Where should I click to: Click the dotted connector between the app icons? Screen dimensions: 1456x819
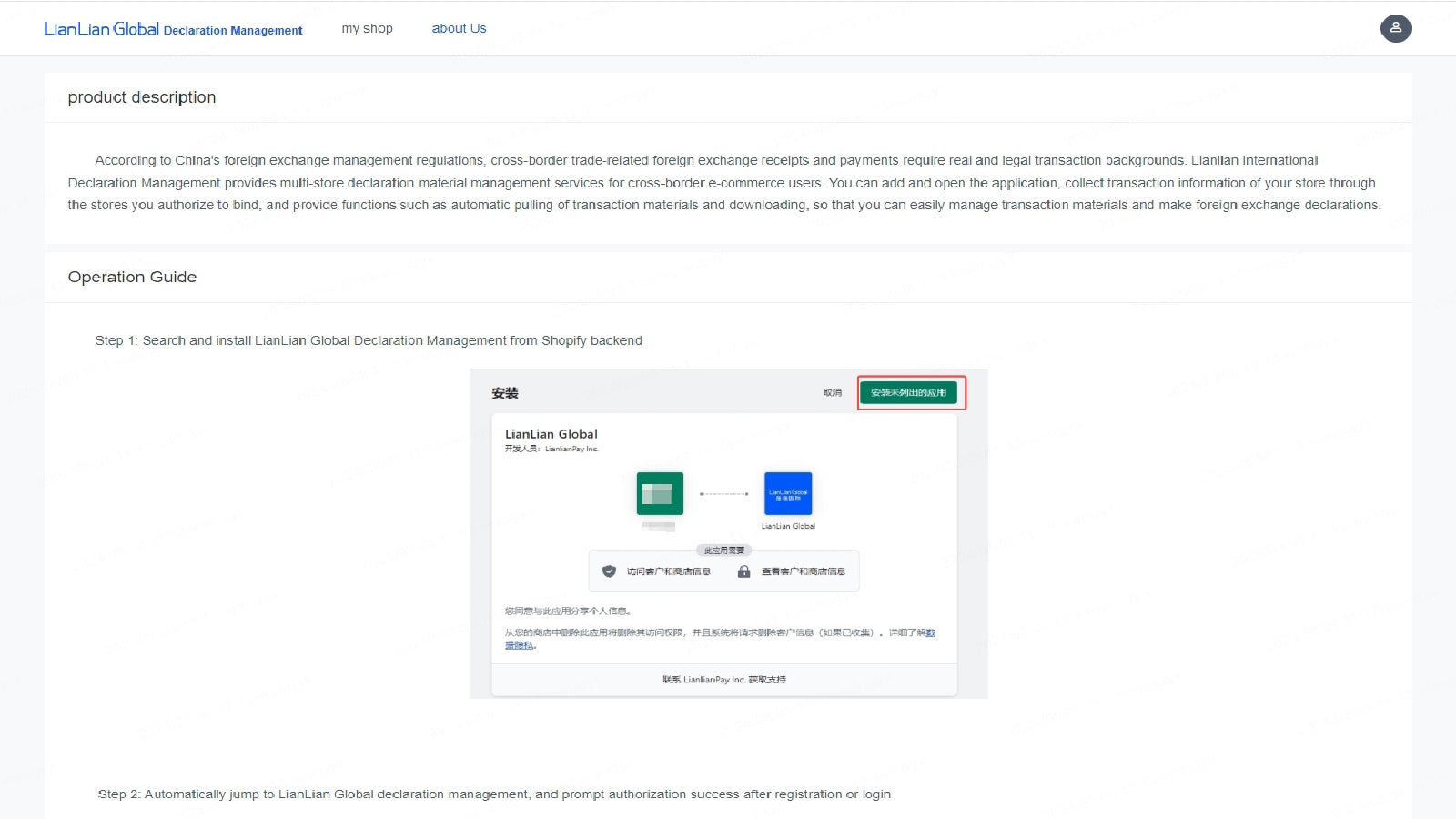[723, 494]
